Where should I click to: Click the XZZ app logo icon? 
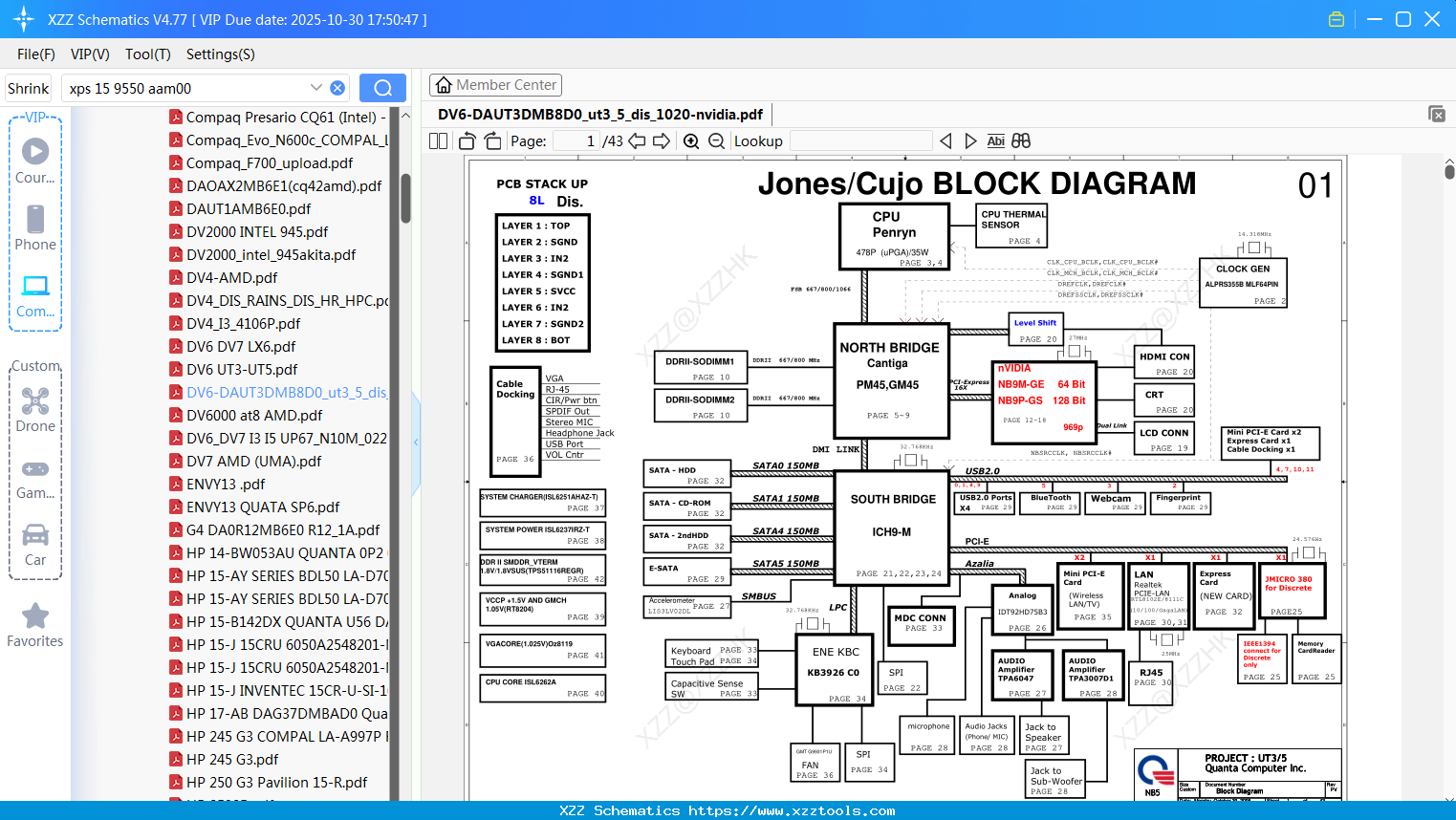[24, 19]
